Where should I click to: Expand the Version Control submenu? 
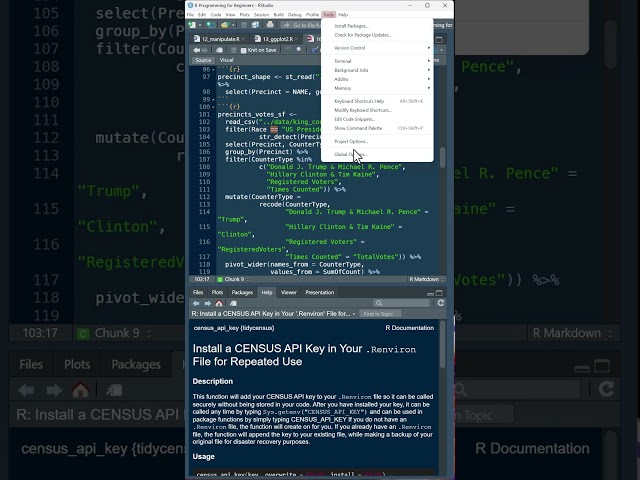tap(377, 48)
